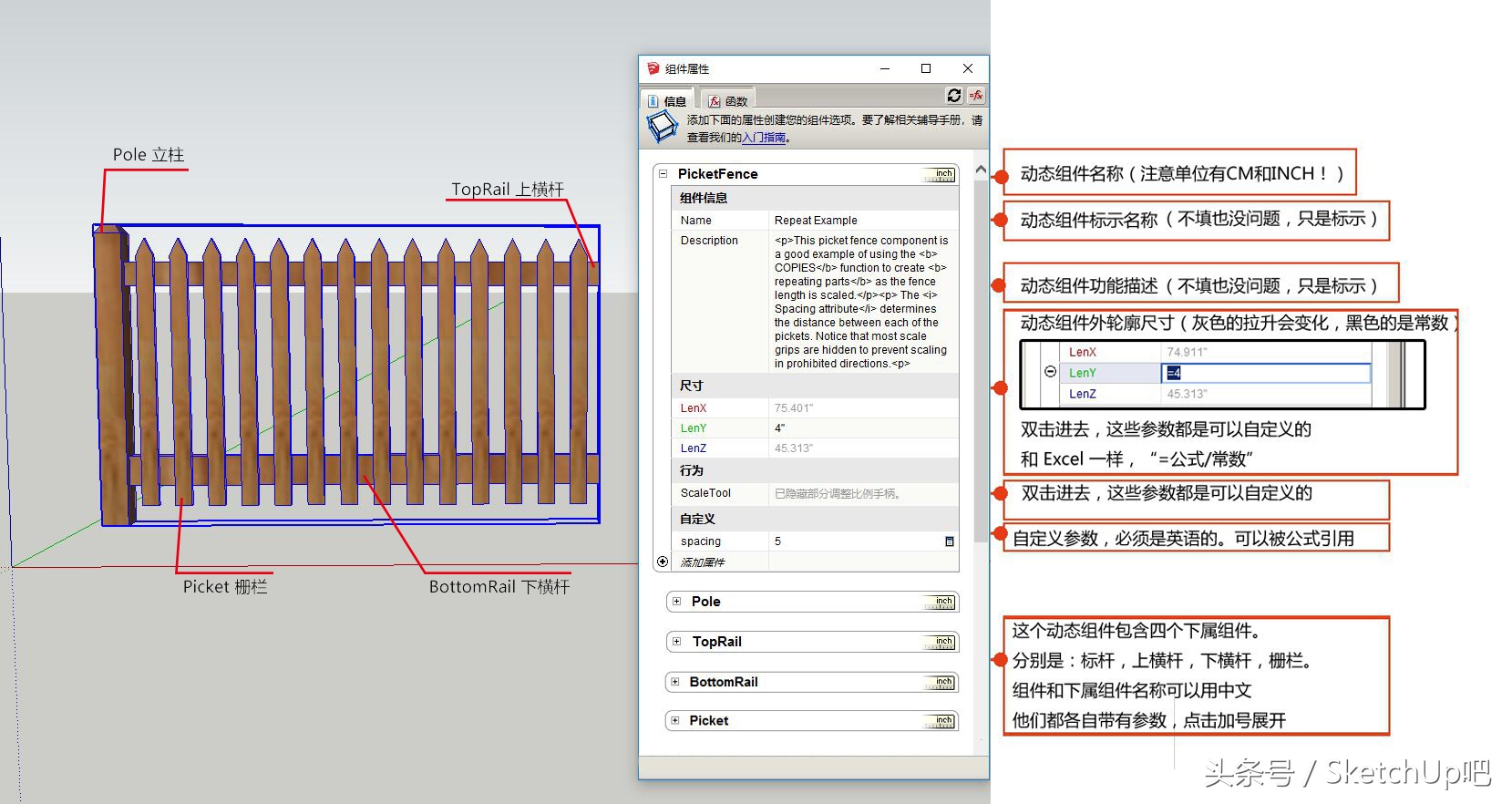Viewport: 1512px width, 804px height.
Task: Click the refresh icon in Component Attributes
Action: click(954, 95)
